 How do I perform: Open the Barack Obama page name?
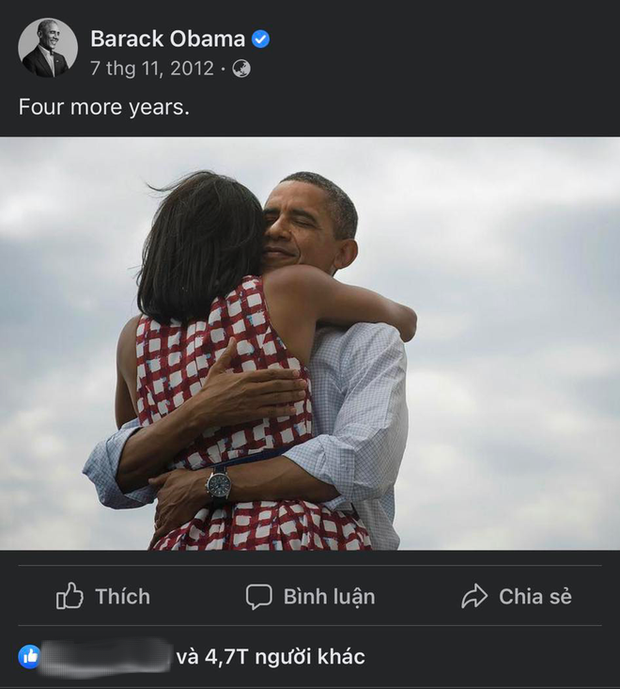click(x=167, y=39)
